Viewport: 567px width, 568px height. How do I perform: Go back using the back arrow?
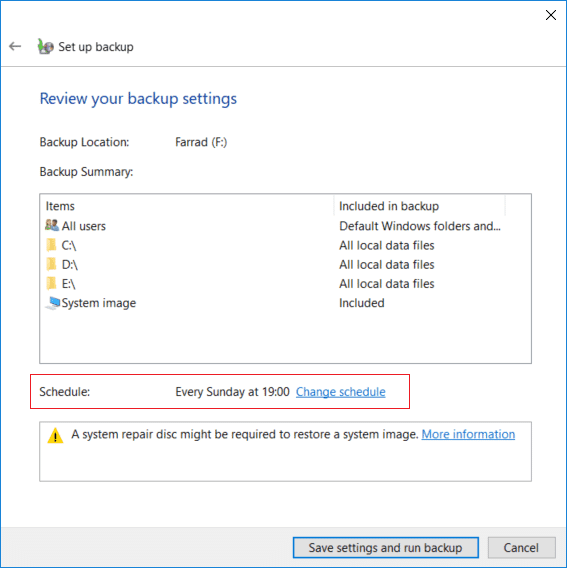pos(15,46)
